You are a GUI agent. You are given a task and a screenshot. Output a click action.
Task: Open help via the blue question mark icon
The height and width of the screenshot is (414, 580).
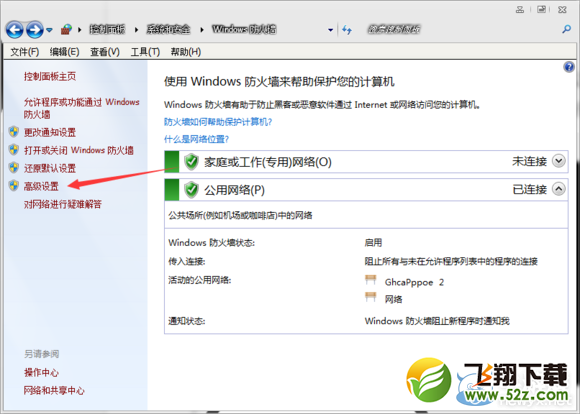point(569,67)
